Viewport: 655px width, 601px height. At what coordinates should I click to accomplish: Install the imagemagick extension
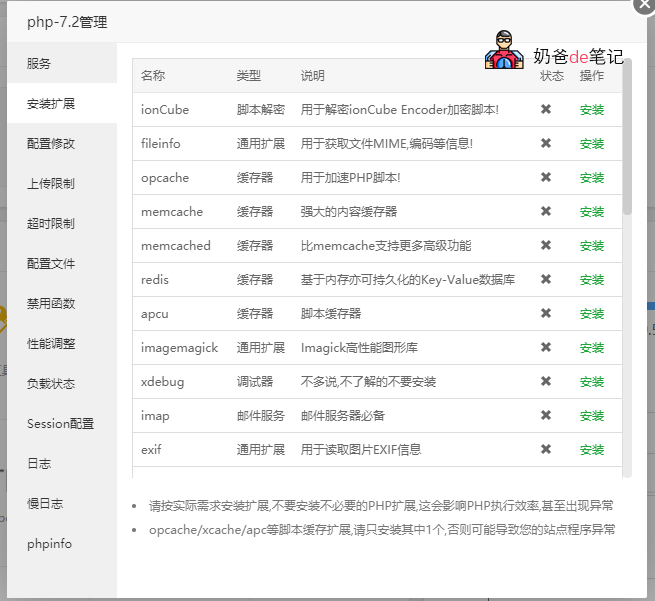pos(592,348)
